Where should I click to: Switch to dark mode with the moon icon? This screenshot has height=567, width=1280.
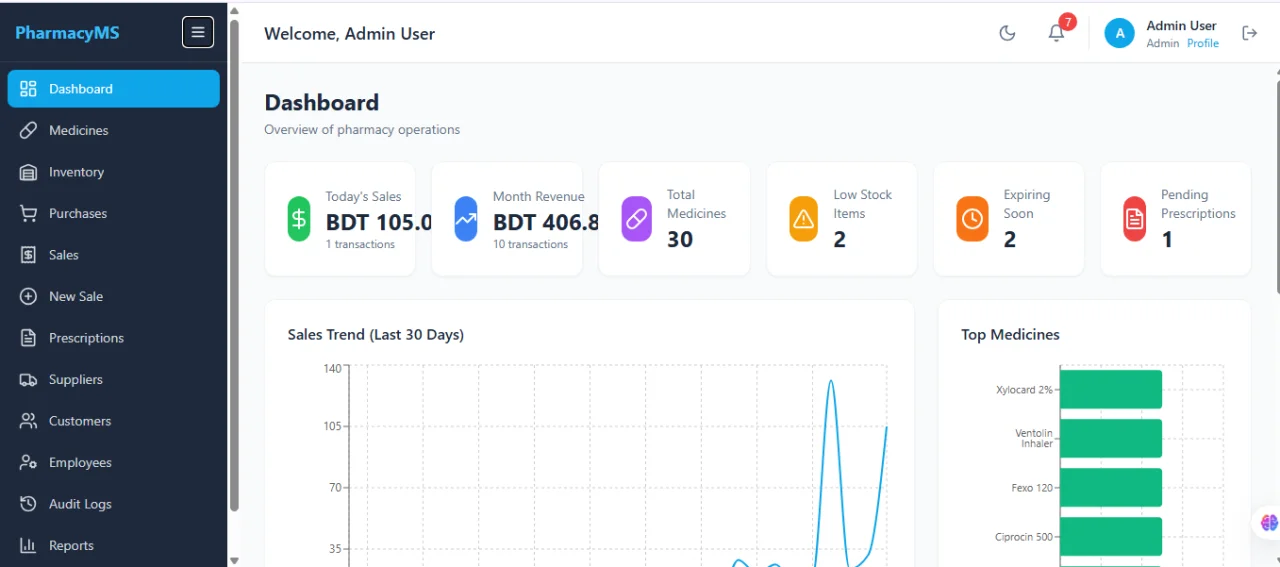pyautogui.click(x=1007, y=33)
